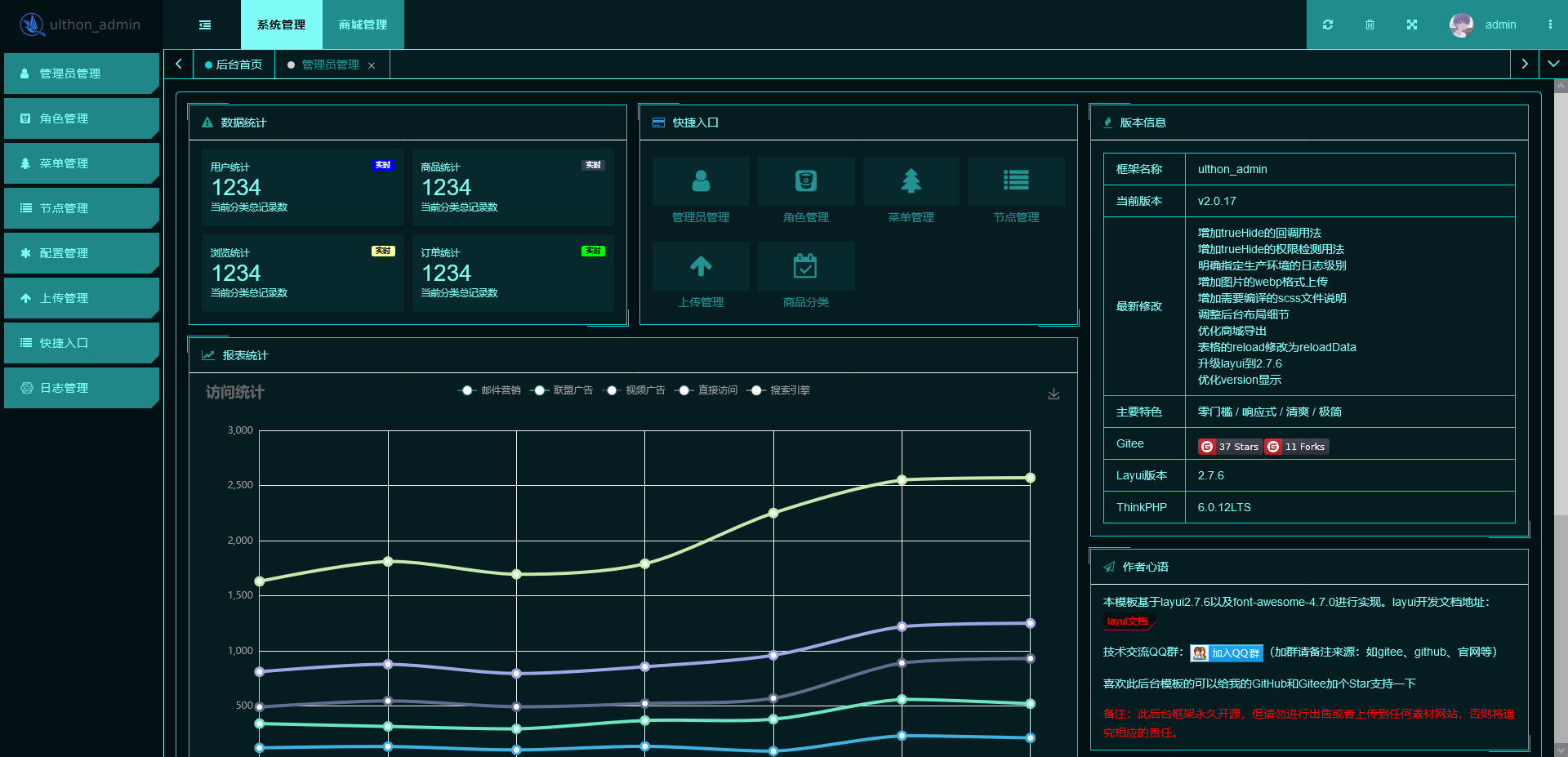Click the refresh icon in the header
This screenshot has width=1568, height=757.
tap(1328, 24)
